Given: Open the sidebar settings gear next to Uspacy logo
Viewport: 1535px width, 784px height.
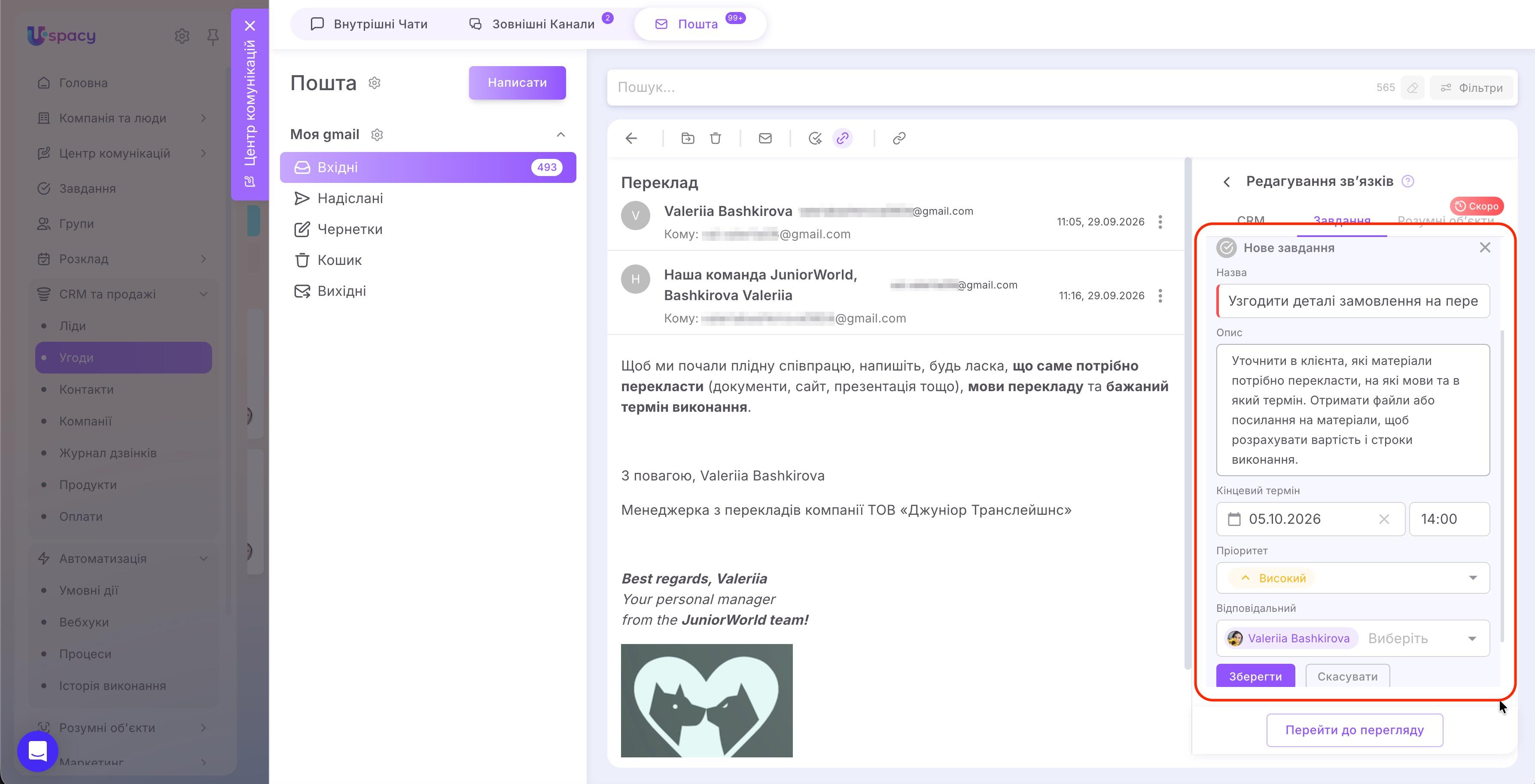Looking at the screenshot, I should coord(182,36).
